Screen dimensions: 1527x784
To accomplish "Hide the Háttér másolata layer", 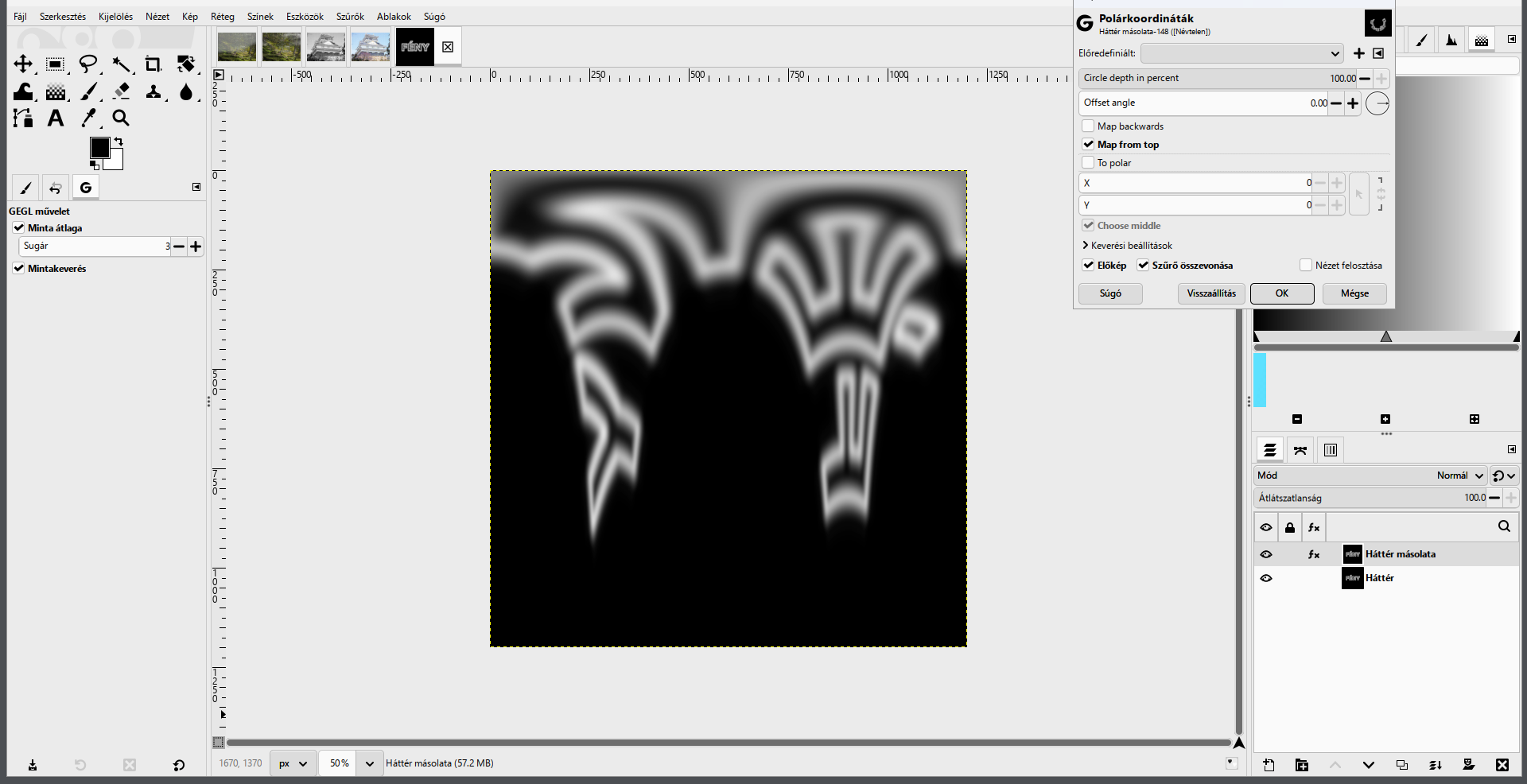I will coord(1266,554).
